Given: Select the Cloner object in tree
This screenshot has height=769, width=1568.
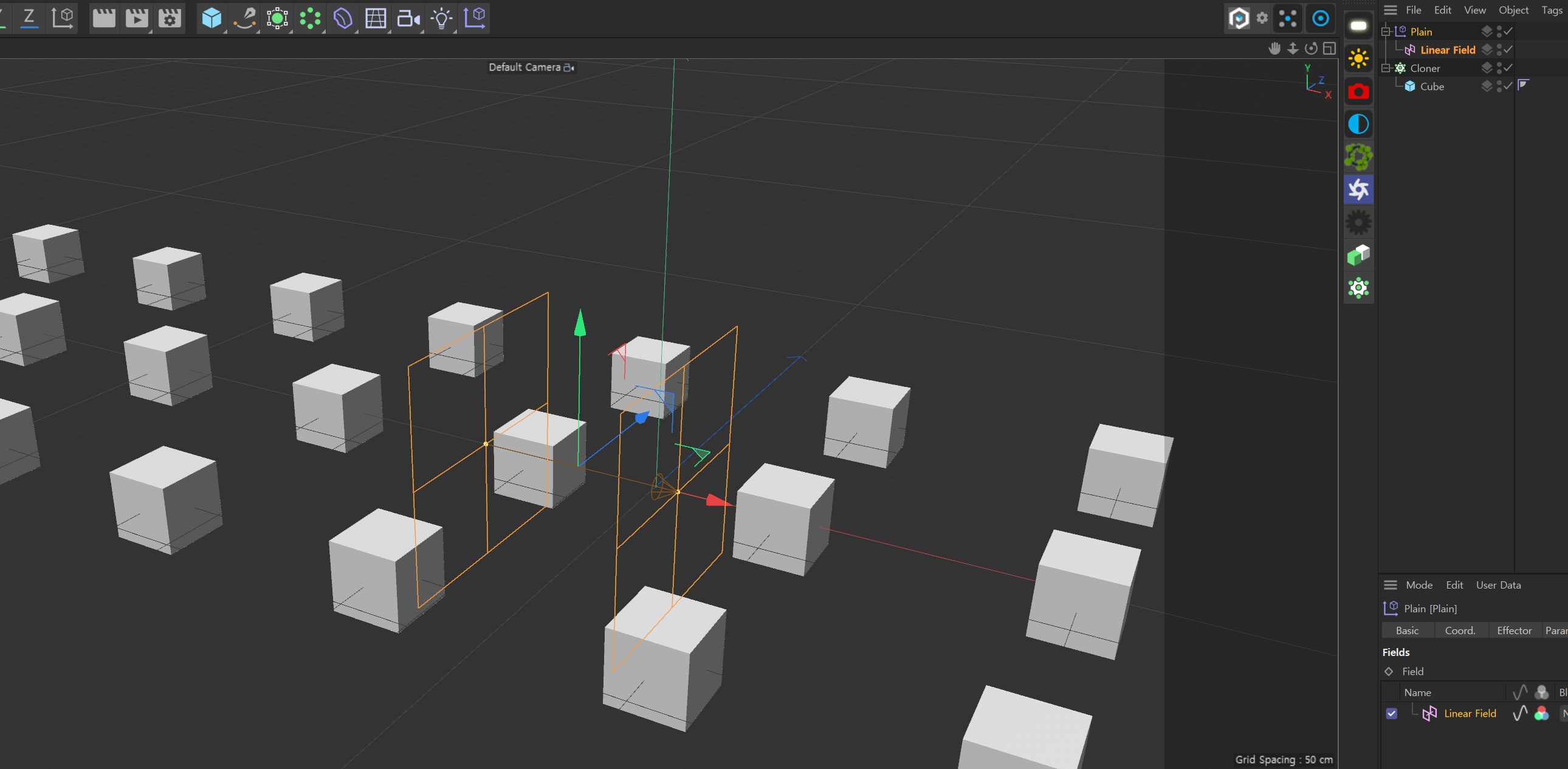Looking at the screenshot, I should 1425,68.
